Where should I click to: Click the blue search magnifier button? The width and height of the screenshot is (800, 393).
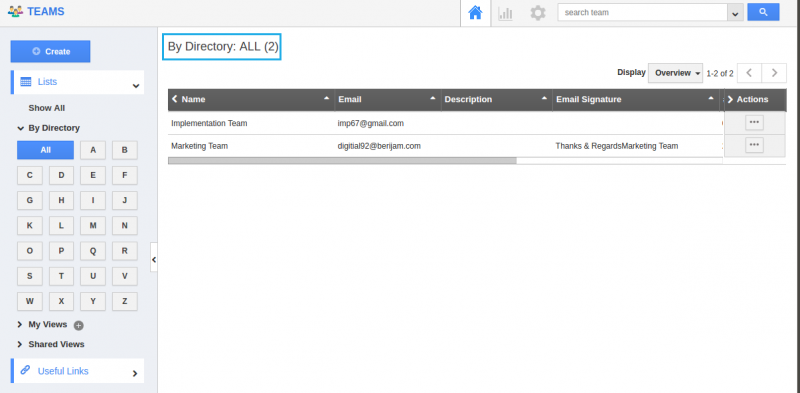pyautogui.click(x=763, y=12)
